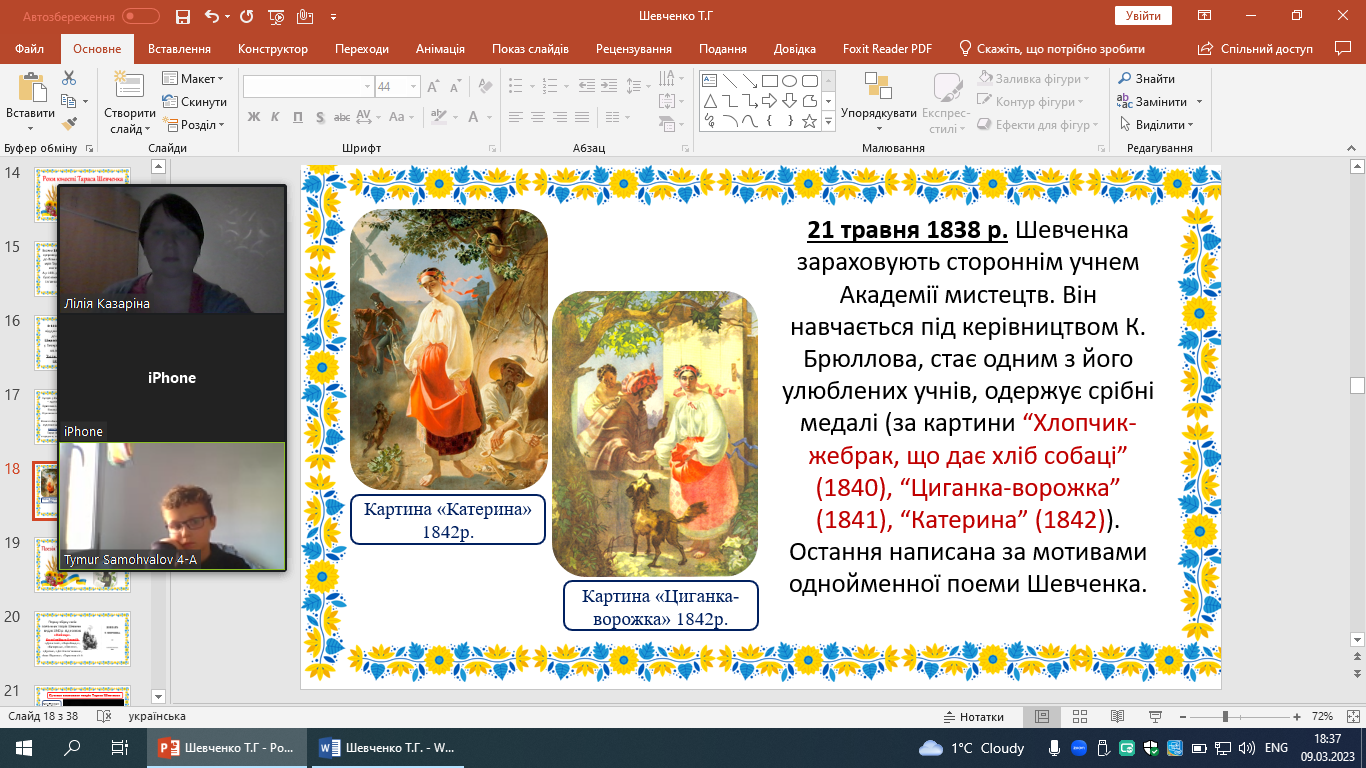Open the Файл tab

tap(30, 49)
